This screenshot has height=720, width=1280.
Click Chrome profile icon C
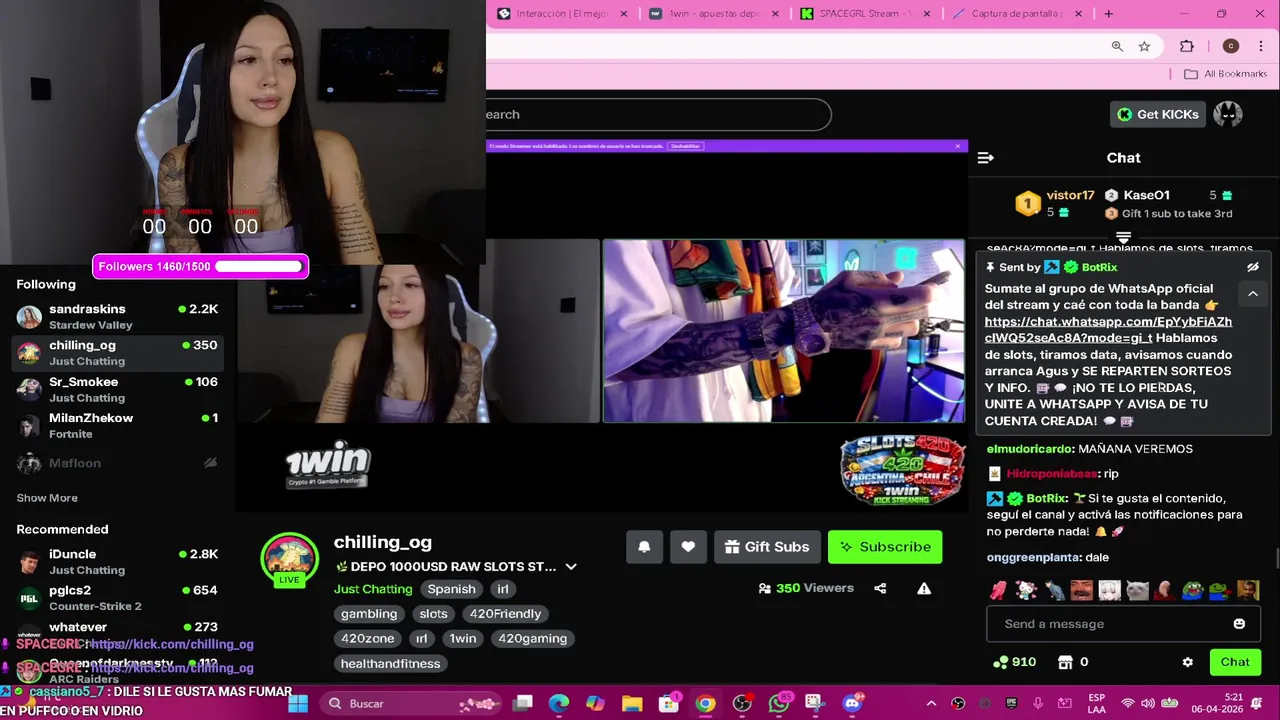click(1231, 46)
